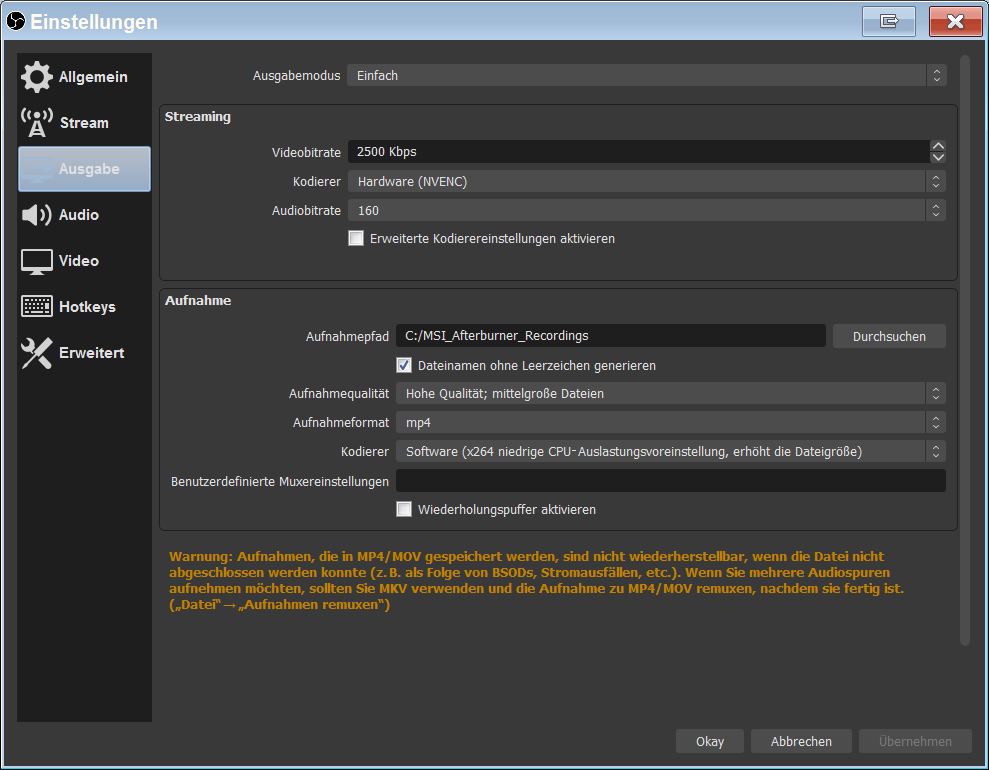The height and width of the screenshot is (770, 989).
Task: Open Streaming Kodierer dropdown Hardware (NVENC)
Action: (647, 182)
